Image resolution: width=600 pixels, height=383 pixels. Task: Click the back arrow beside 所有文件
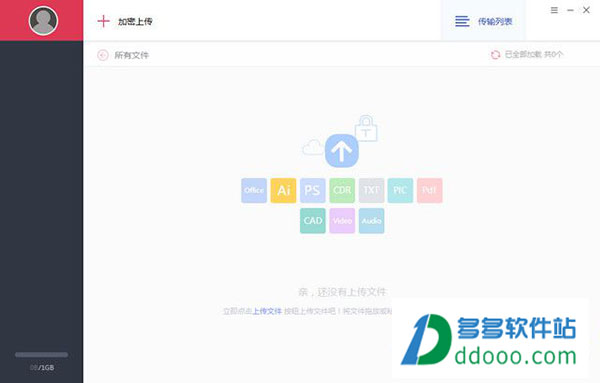(x=103, y=55)
